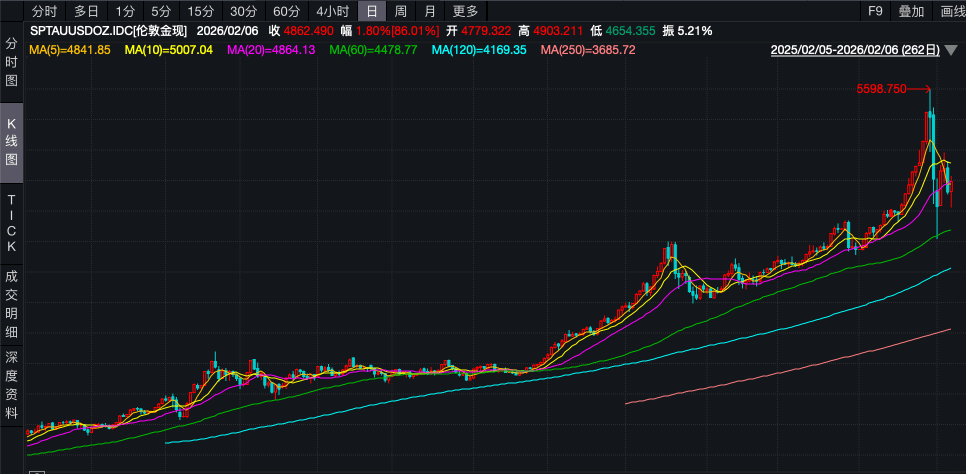Switch to the 分时 timeframe tab

coord(44,12)
